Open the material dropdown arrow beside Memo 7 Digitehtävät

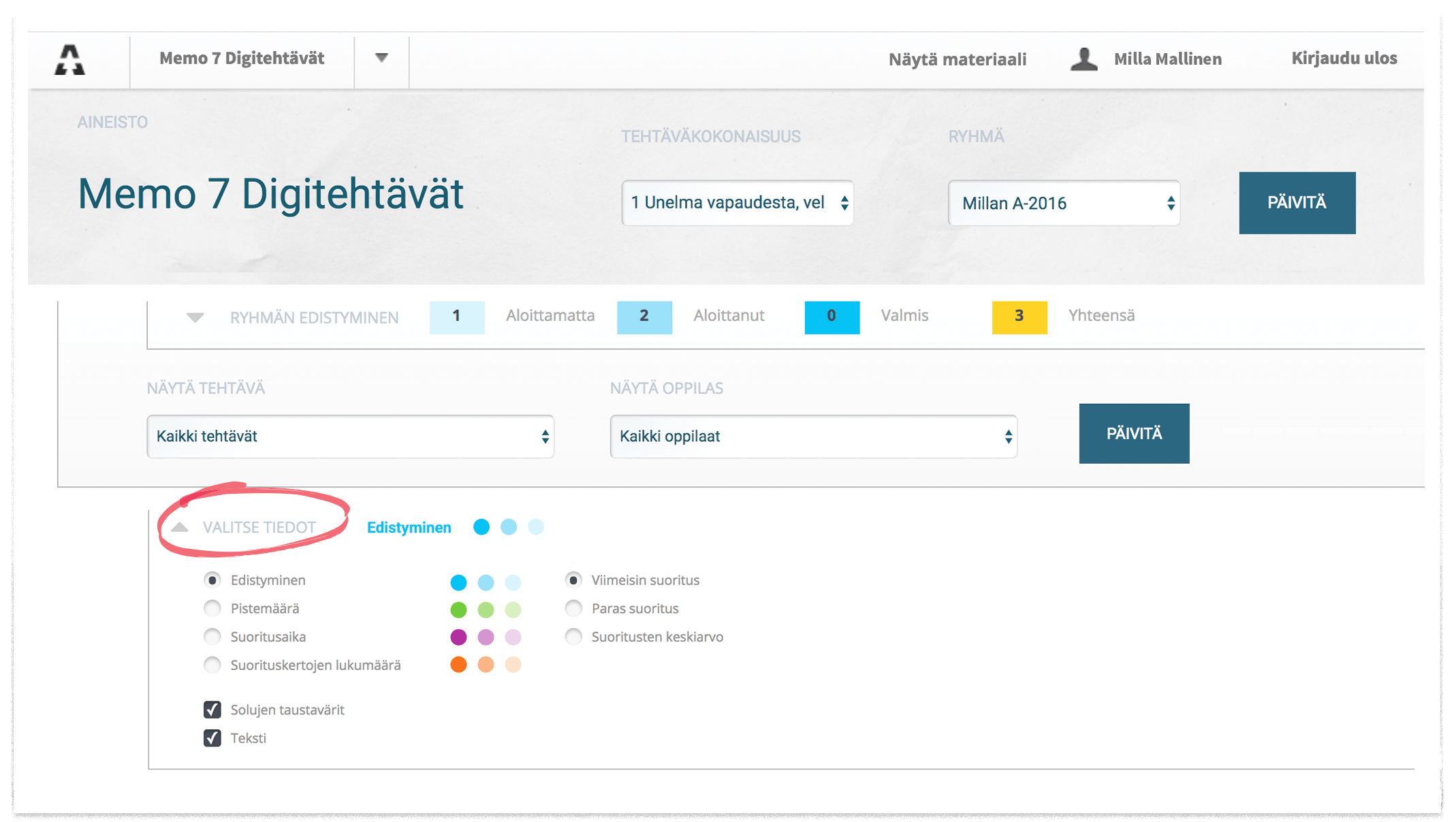coord(381,59)
